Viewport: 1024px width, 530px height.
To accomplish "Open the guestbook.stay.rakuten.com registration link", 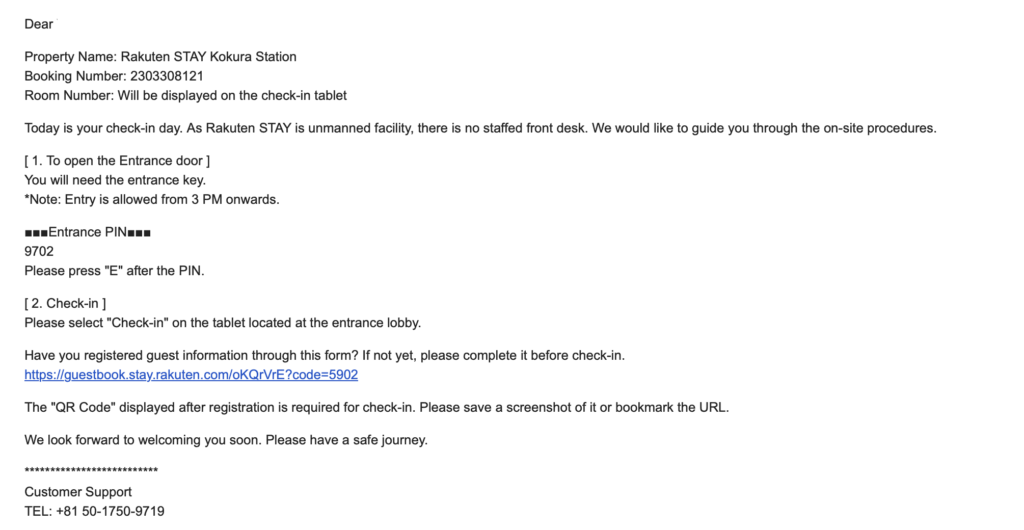I will pyautogui.click(x=191, y=375).
